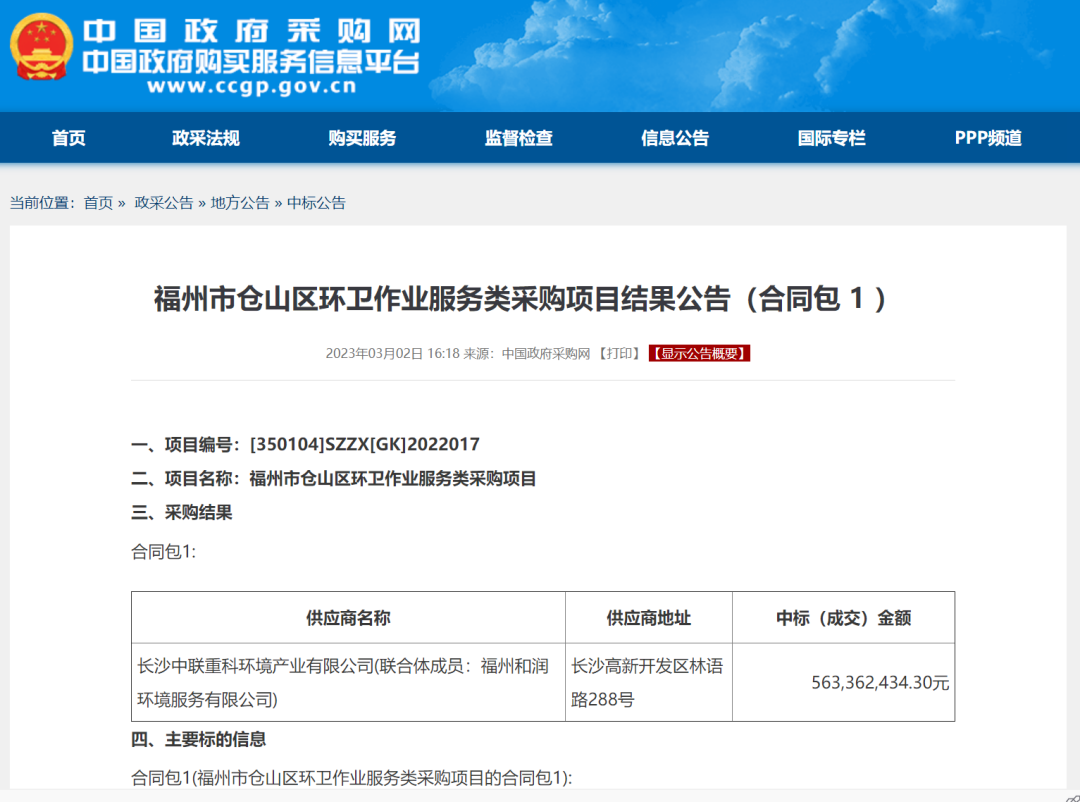
Task: Click project name 福州市仓山区环卫作业服务类采购项目
Action: (393, 478)
